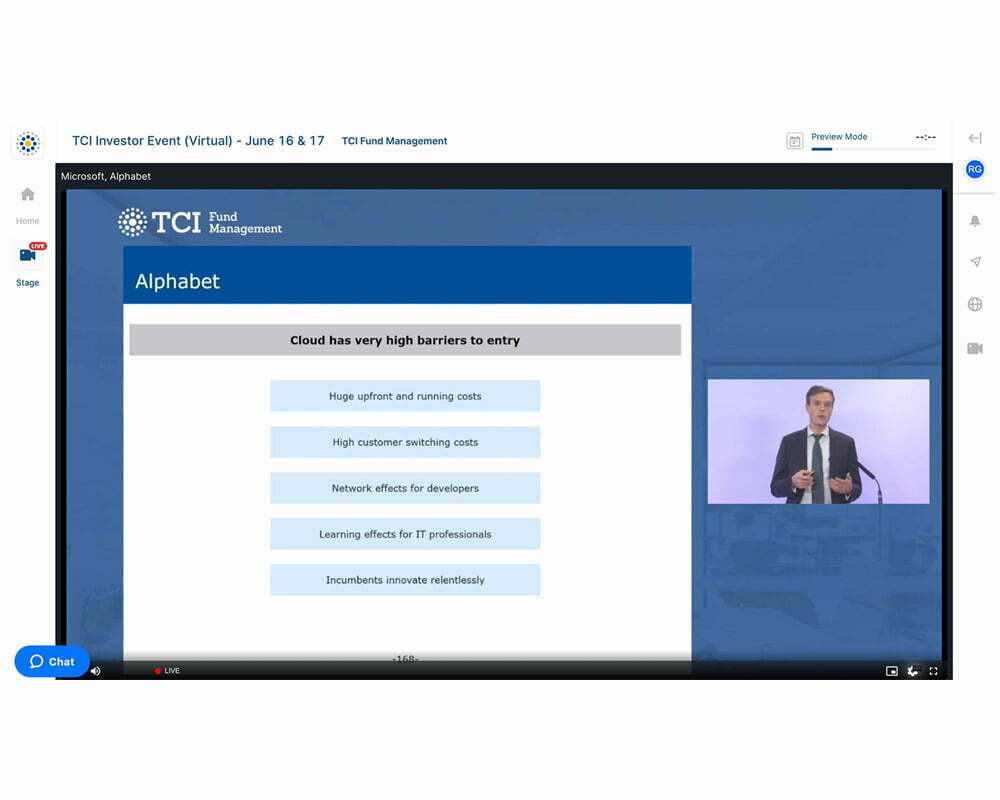Click 'Huge upfront and running costs' box
Viewport: 1000px width, 800px height.
(405, 396)
